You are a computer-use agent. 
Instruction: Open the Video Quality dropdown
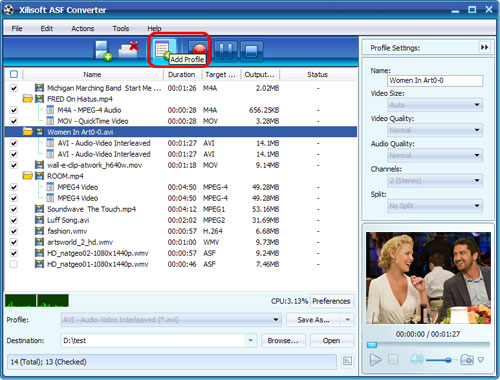435,130
